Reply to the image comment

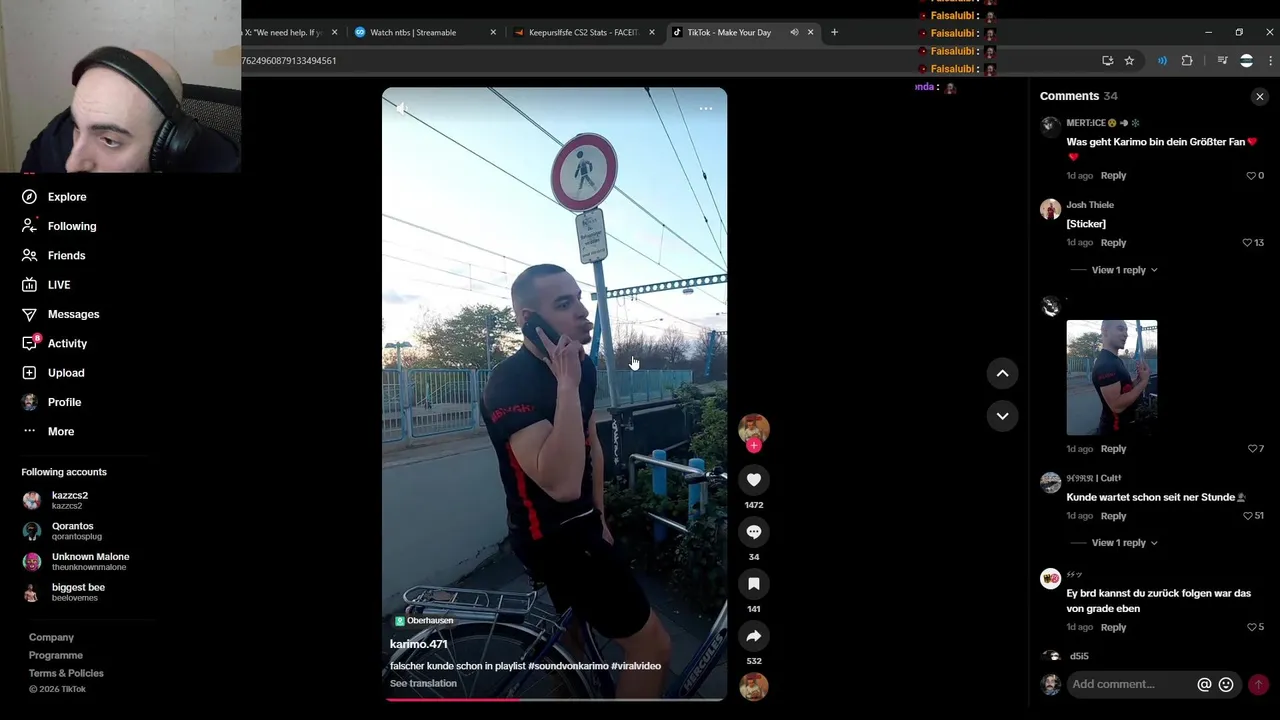(1113, 449)
